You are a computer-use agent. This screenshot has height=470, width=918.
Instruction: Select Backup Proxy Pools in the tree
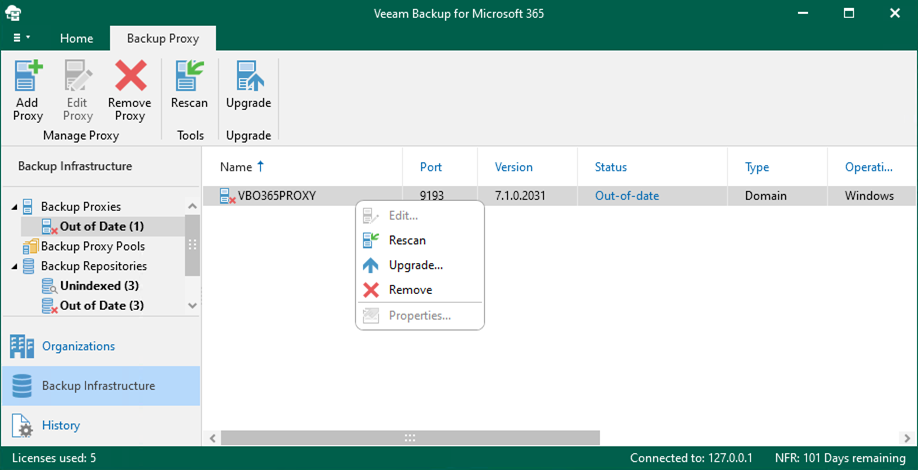(93, 246)
